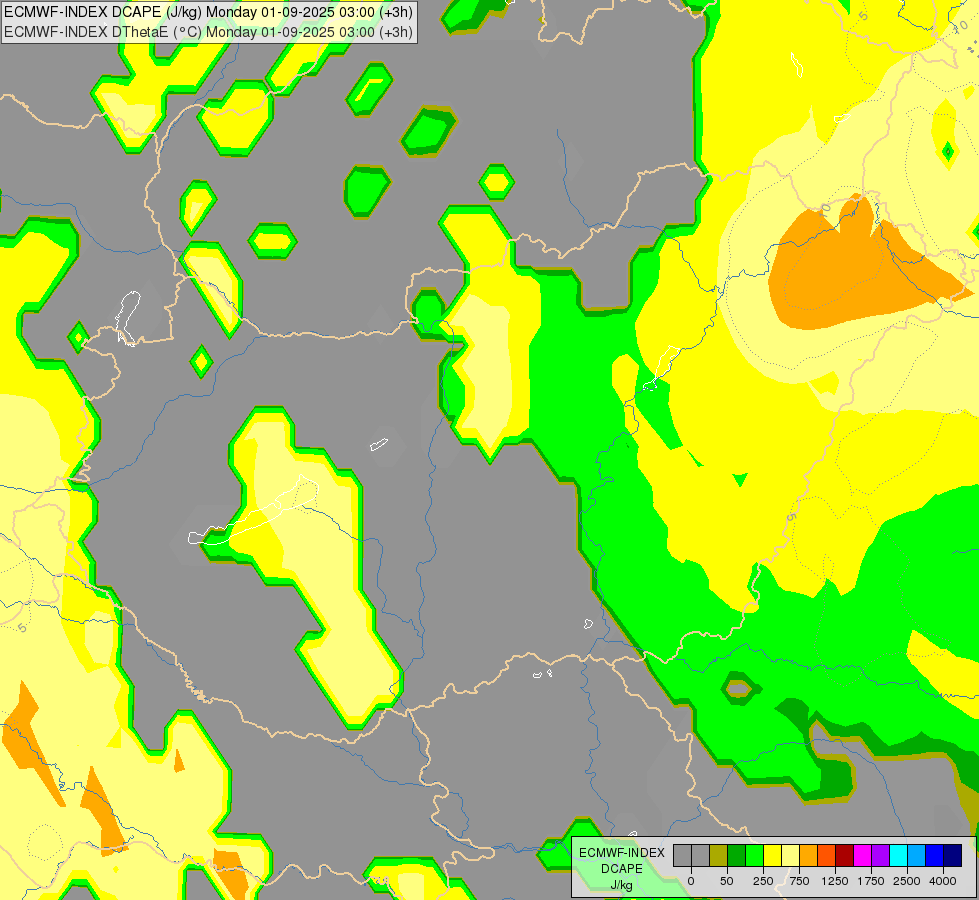Click the pale yellow legend swatch
This screenshot has width=979, height=900.
[x=790, y=855]
